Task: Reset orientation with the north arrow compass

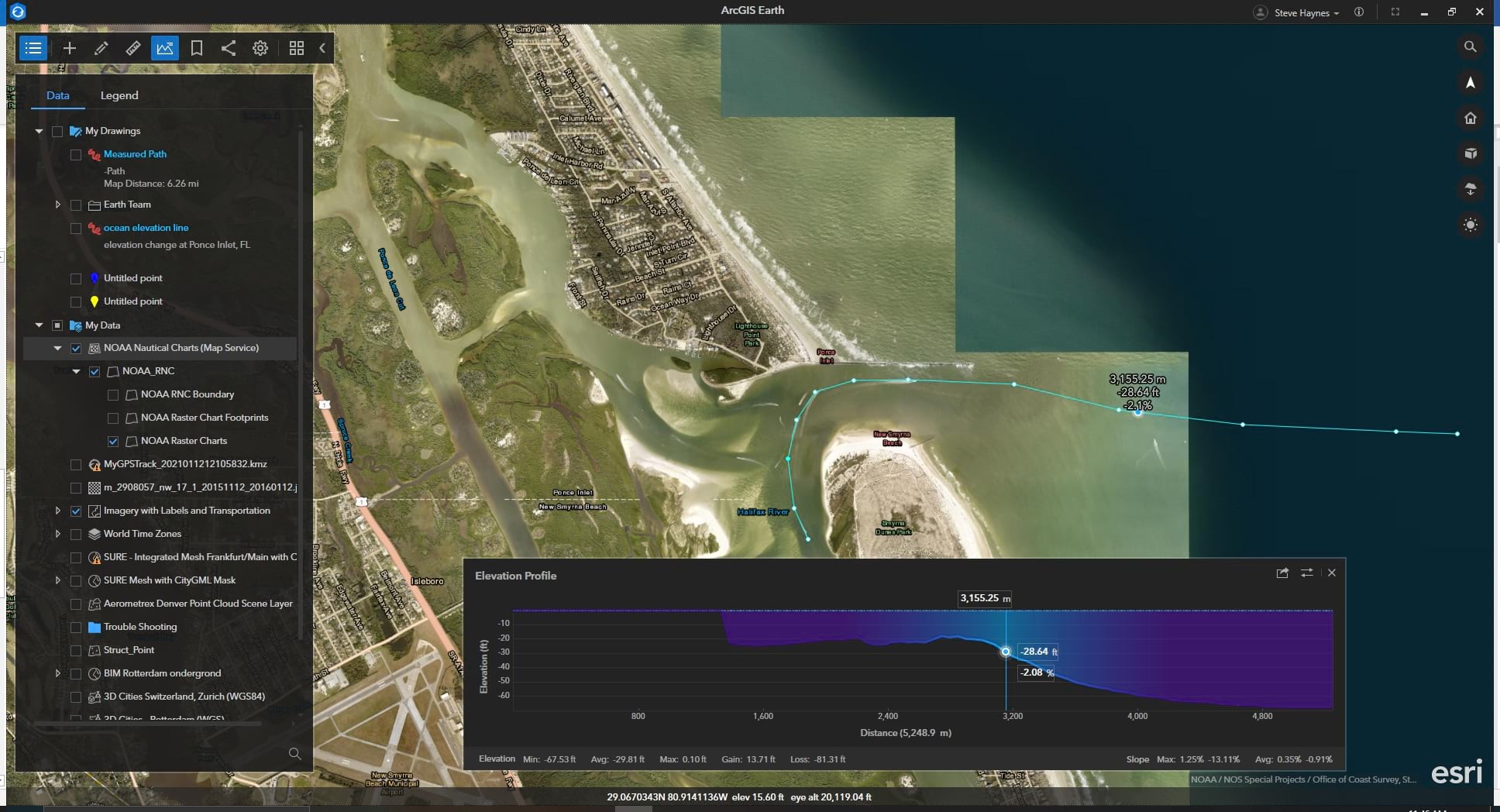Action: [1470, 83]
